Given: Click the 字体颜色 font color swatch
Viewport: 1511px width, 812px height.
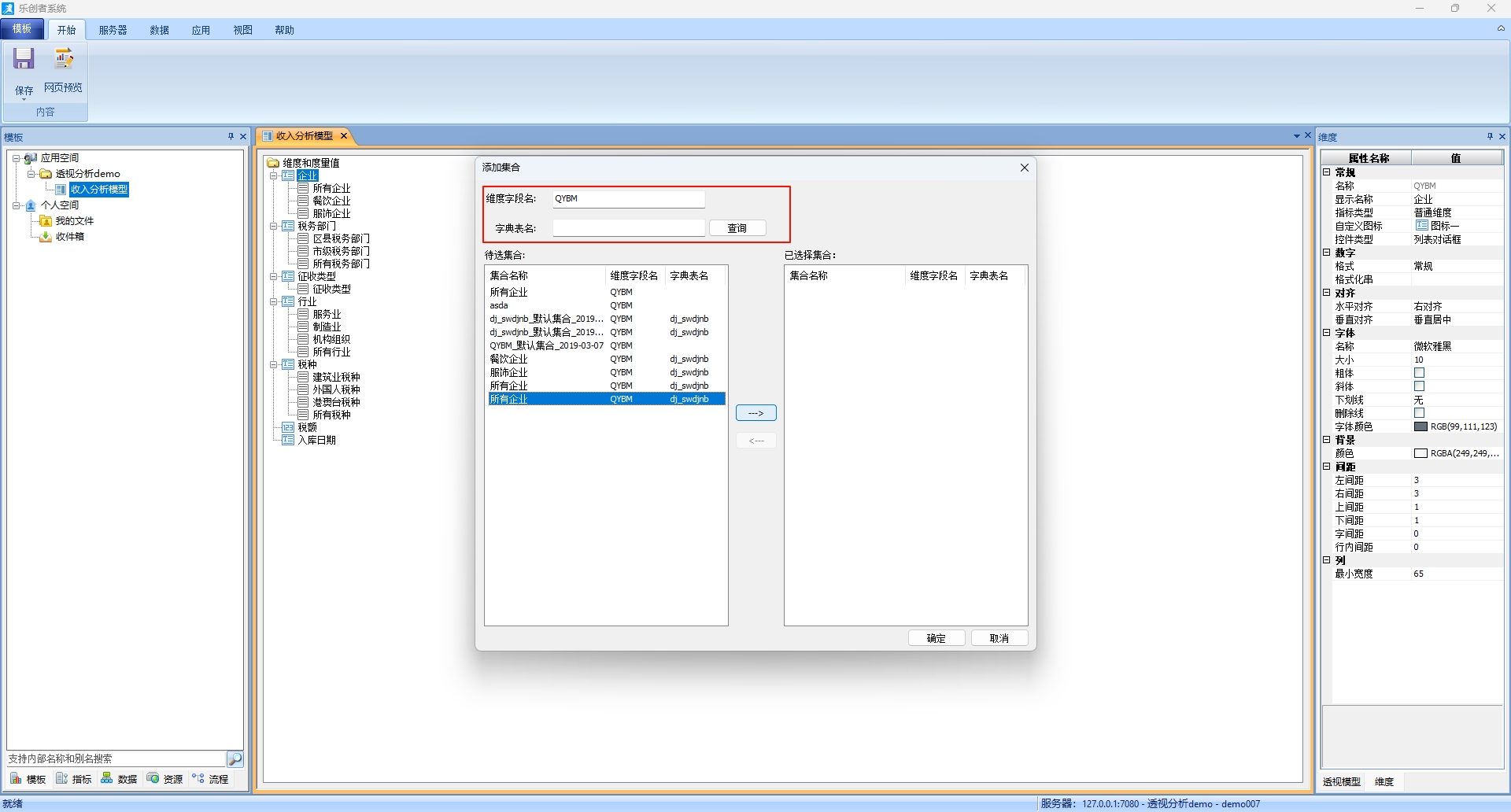Looking at the screenshot, I should click(1420, 426).
